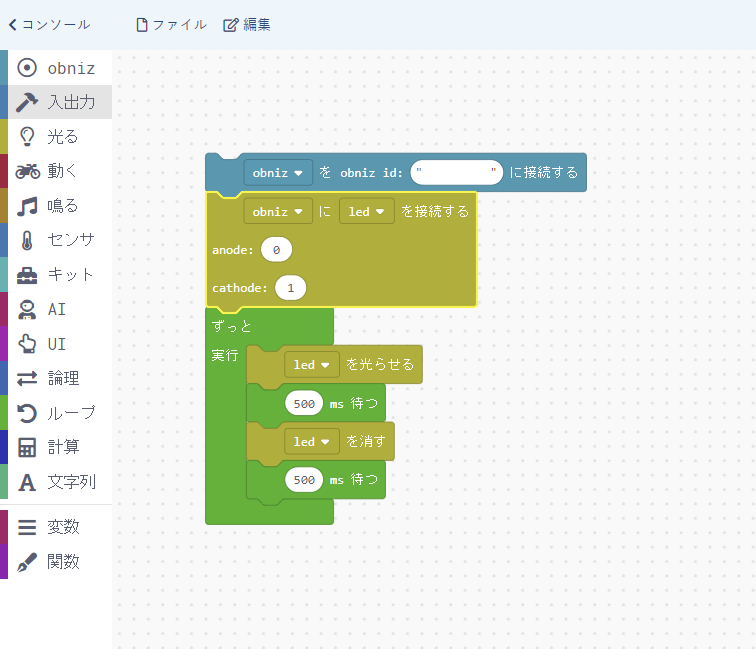Viewport: 756px width, 649px height.
Task: Select the に接続する block text
Action: pyautogui.click(x=543, y=173)
